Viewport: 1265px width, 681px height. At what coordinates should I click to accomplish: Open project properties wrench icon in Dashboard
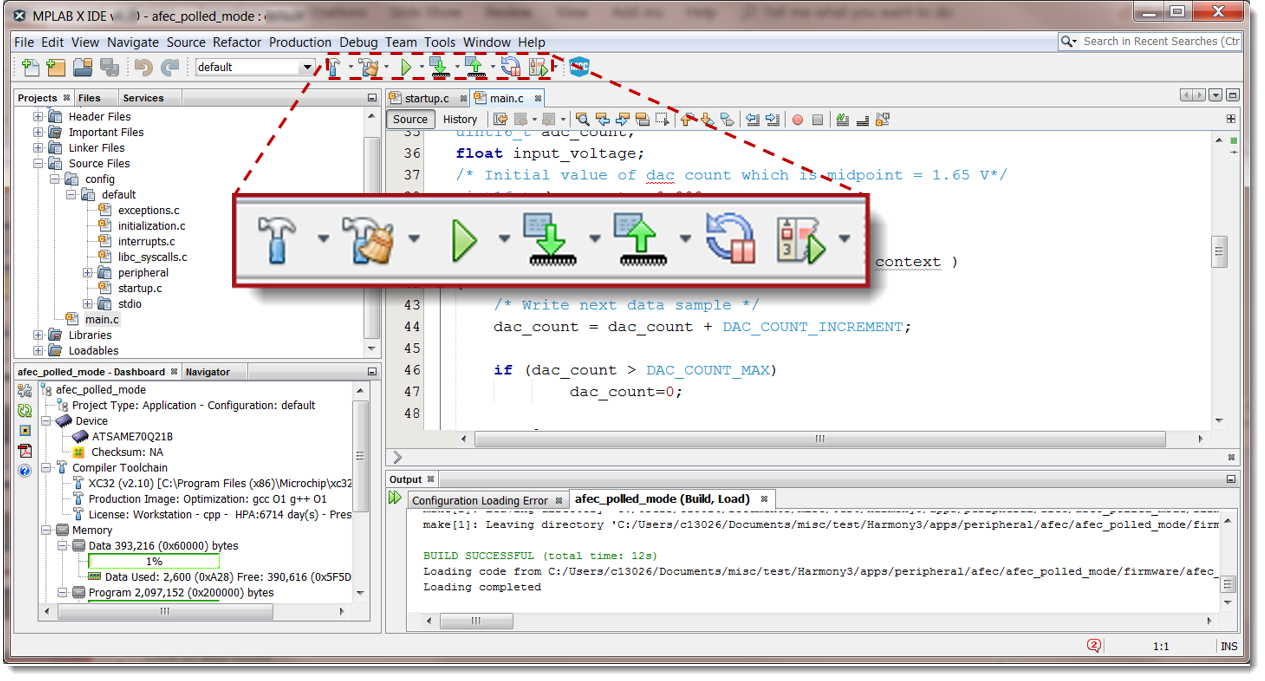coord(24,390)
